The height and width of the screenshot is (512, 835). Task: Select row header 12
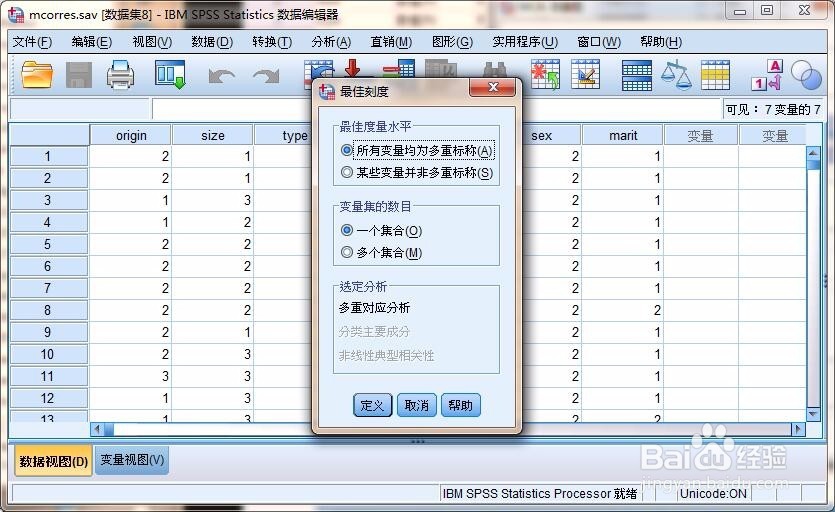[x=48, y=398]
